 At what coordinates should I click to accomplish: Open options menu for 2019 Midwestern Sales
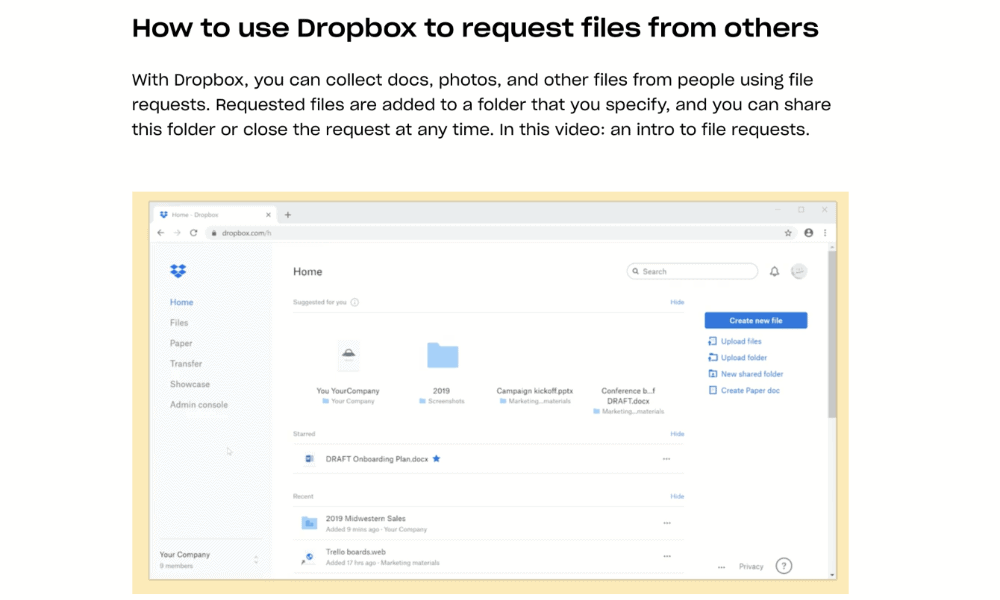coord(667,521)
